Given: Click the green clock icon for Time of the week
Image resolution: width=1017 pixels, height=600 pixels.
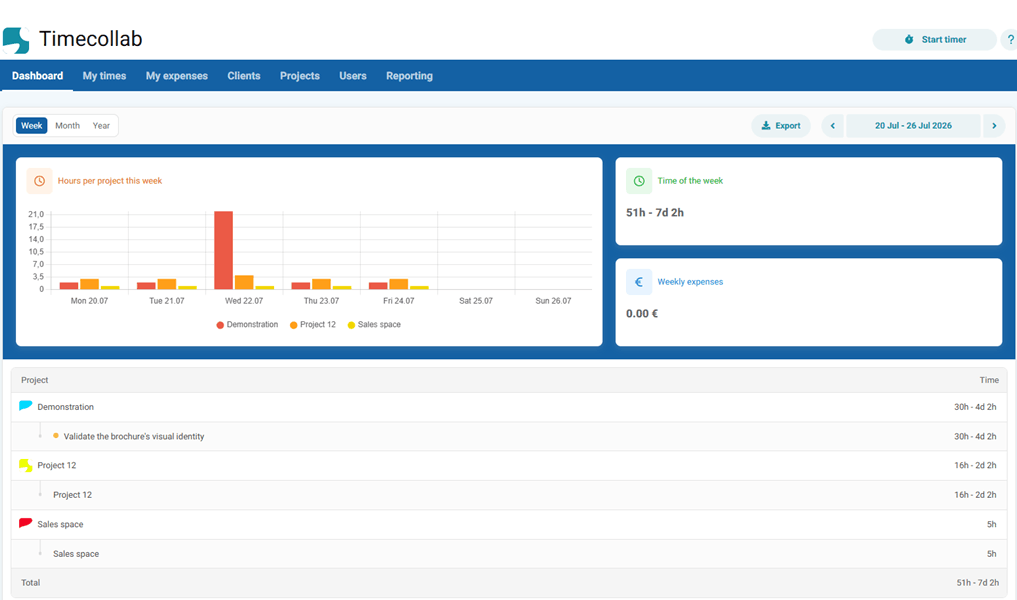Looking at the screenshot, I should 639,181.
